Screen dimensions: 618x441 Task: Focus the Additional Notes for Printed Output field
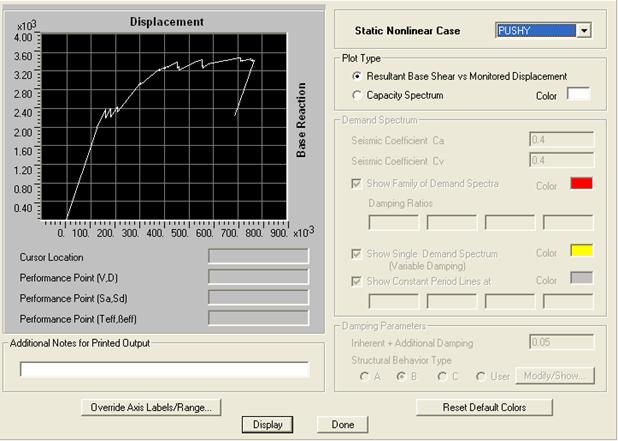(164, 370)
